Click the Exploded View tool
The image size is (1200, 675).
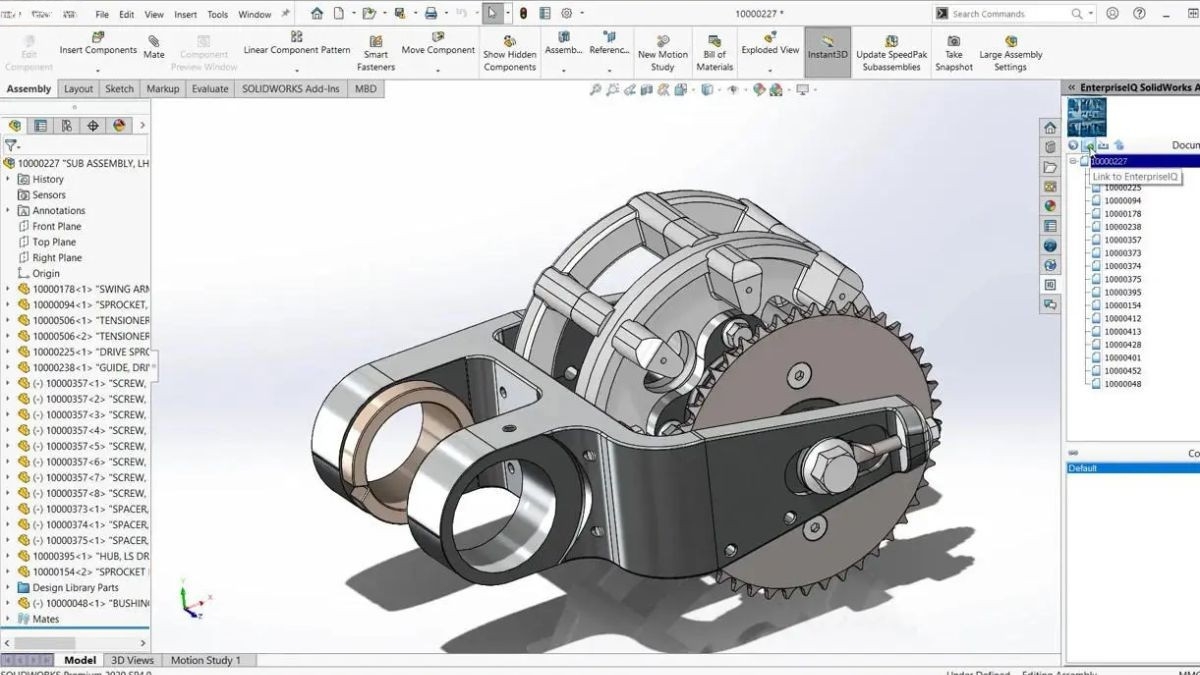[770, 44]
